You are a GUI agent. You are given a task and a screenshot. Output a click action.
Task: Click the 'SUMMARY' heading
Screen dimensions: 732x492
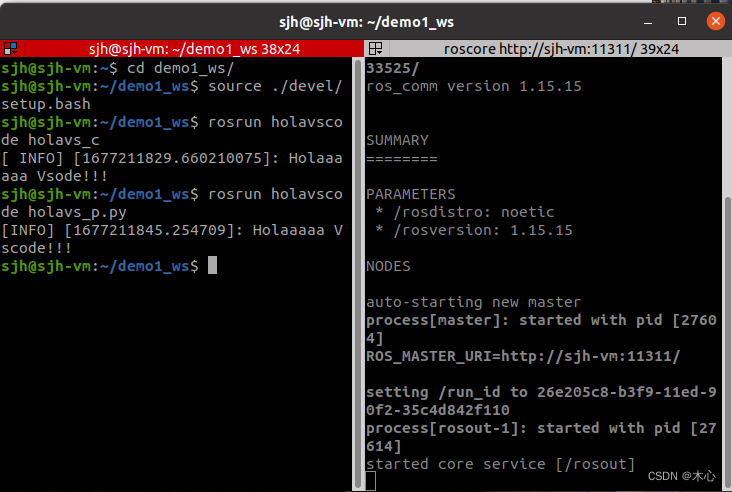coord(397,140)
